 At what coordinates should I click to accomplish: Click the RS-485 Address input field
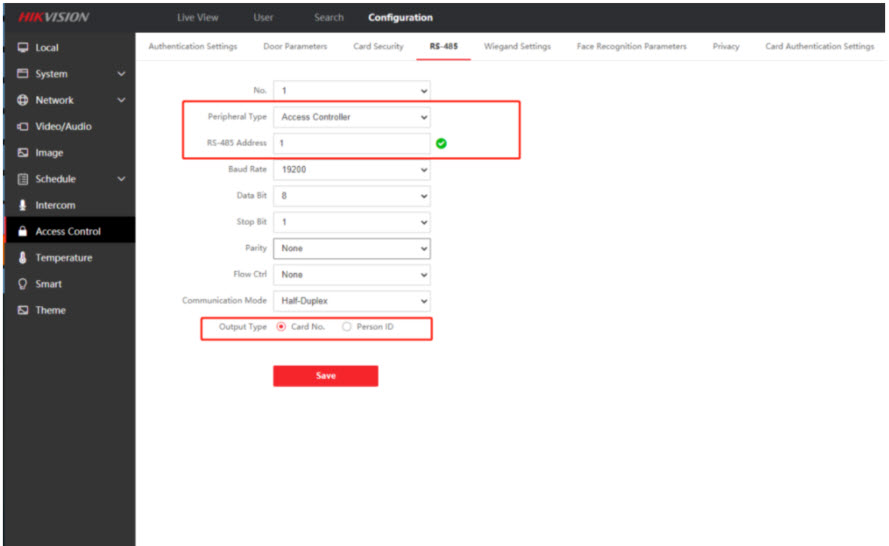[352, 143]
